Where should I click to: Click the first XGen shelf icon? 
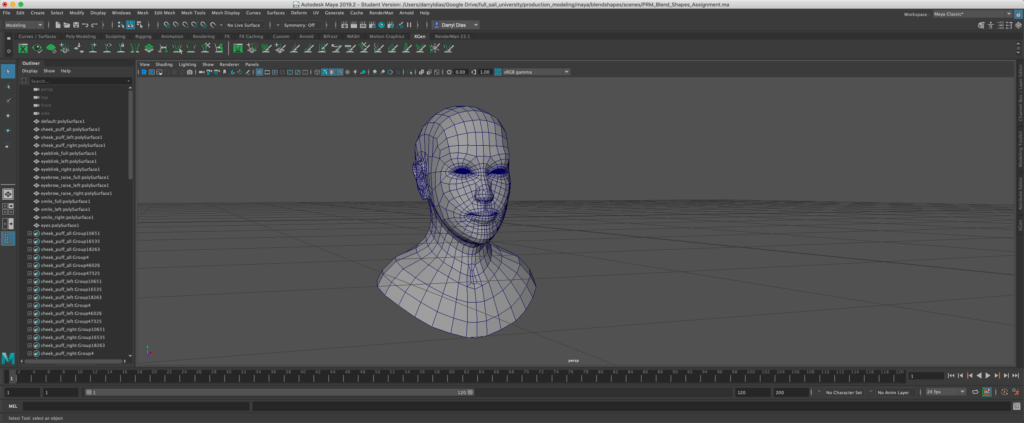[x=23, y=48]
